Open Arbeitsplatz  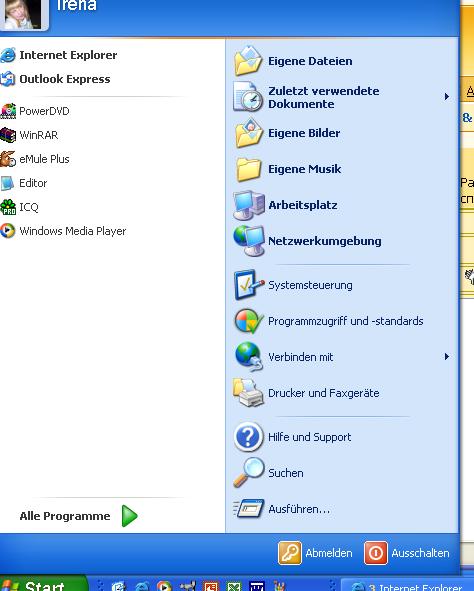click(286, 205)
